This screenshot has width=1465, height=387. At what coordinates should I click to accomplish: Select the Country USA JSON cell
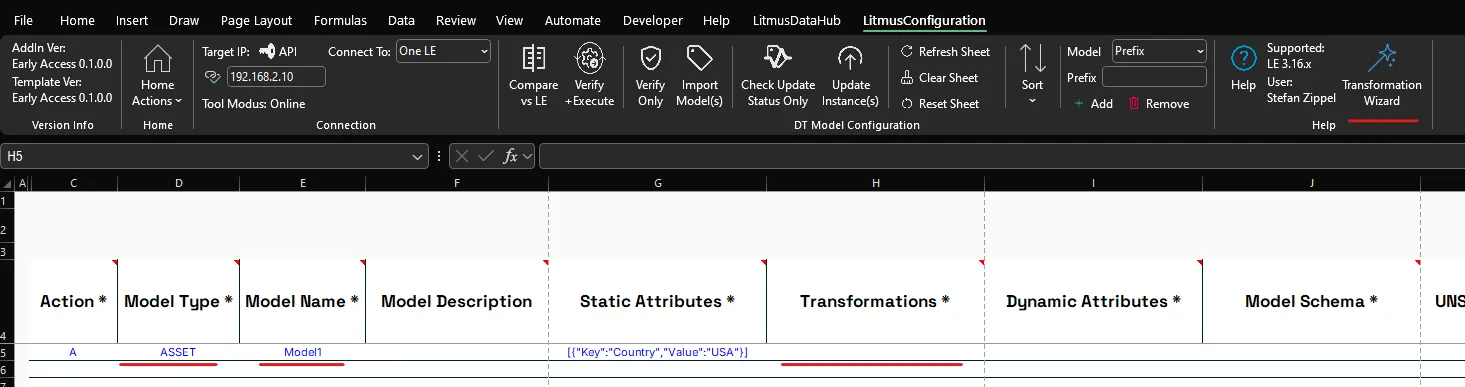coord(658,352)
